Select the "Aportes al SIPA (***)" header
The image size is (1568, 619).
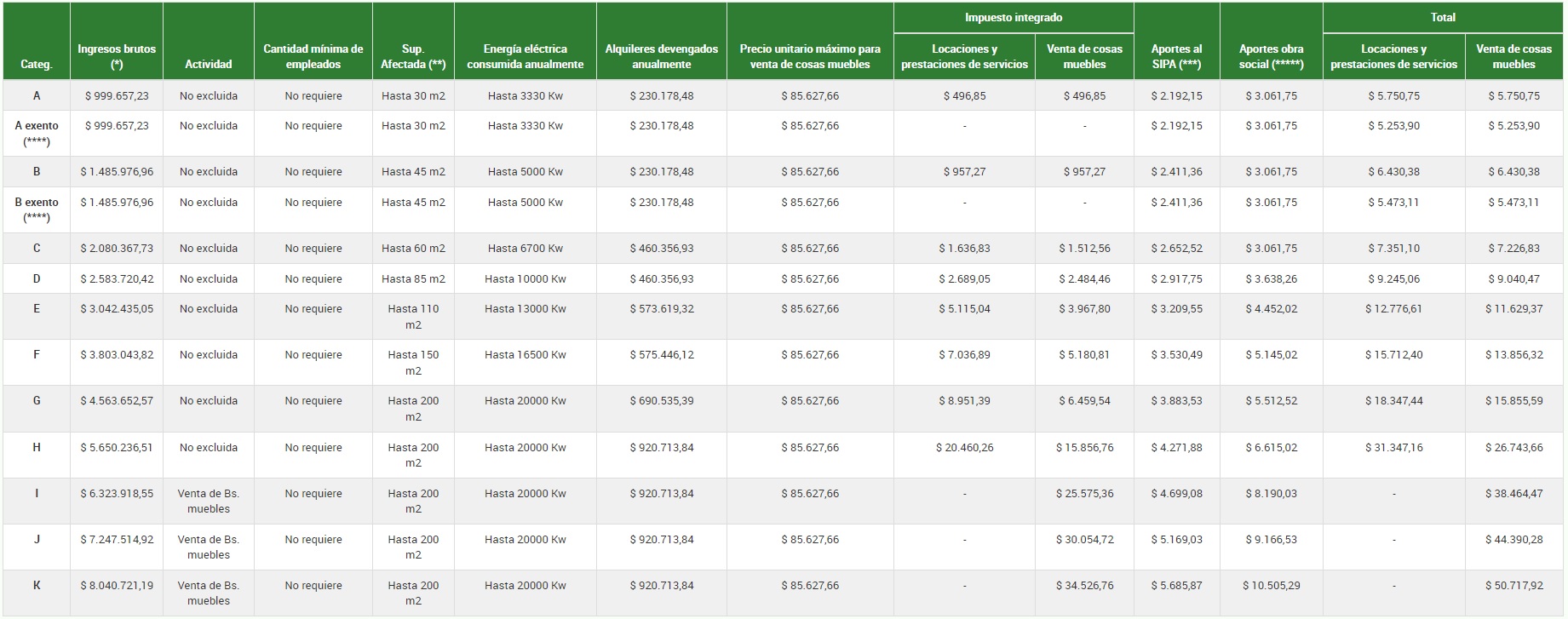(x=1176, y=56)
